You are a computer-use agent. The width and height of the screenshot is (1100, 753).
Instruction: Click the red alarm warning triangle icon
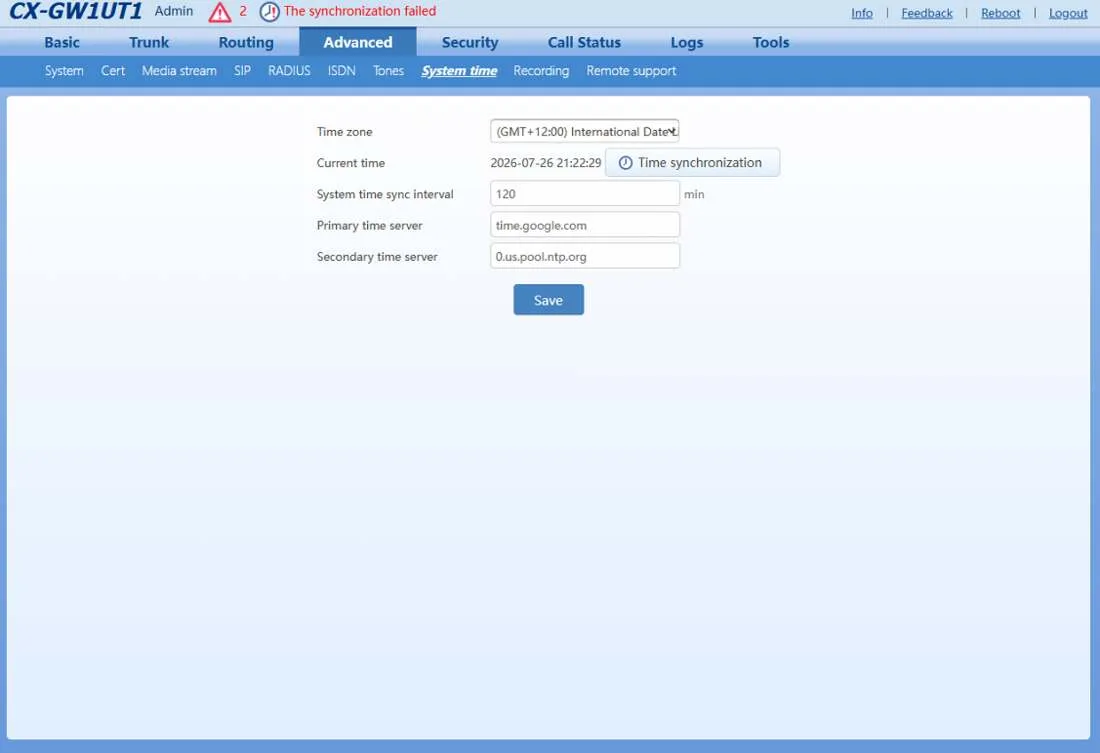click(x=220, y=12)
